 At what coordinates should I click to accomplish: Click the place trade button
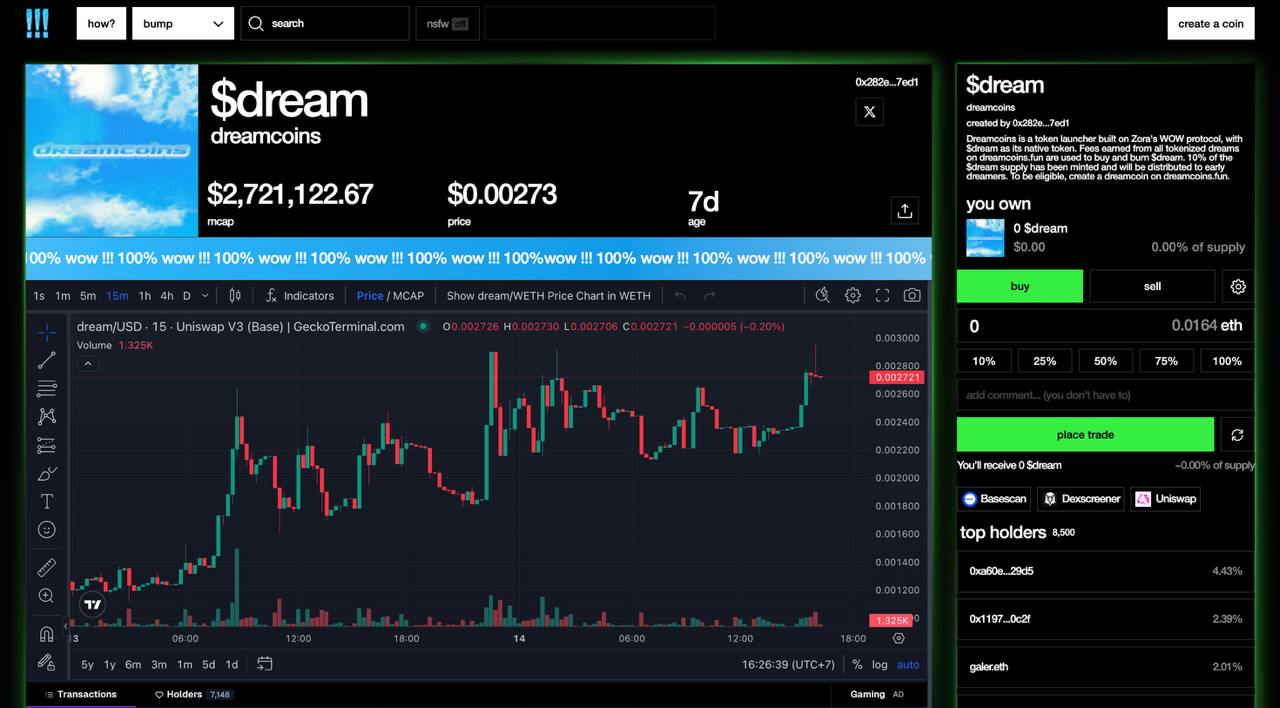tap(1085, 435)
